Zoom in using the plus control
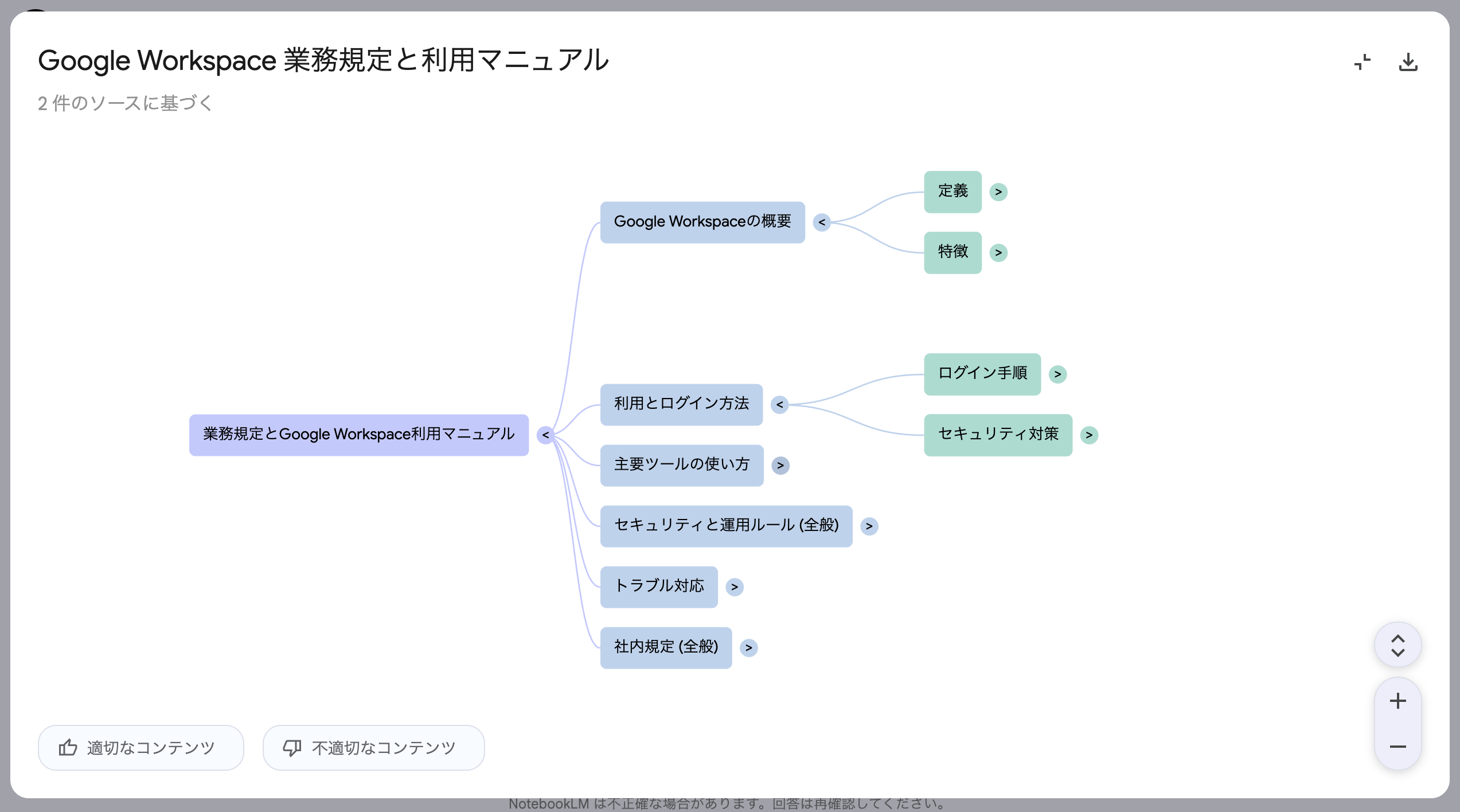1460x812 pixels. pyautogui.click(x=1397, y=700)
